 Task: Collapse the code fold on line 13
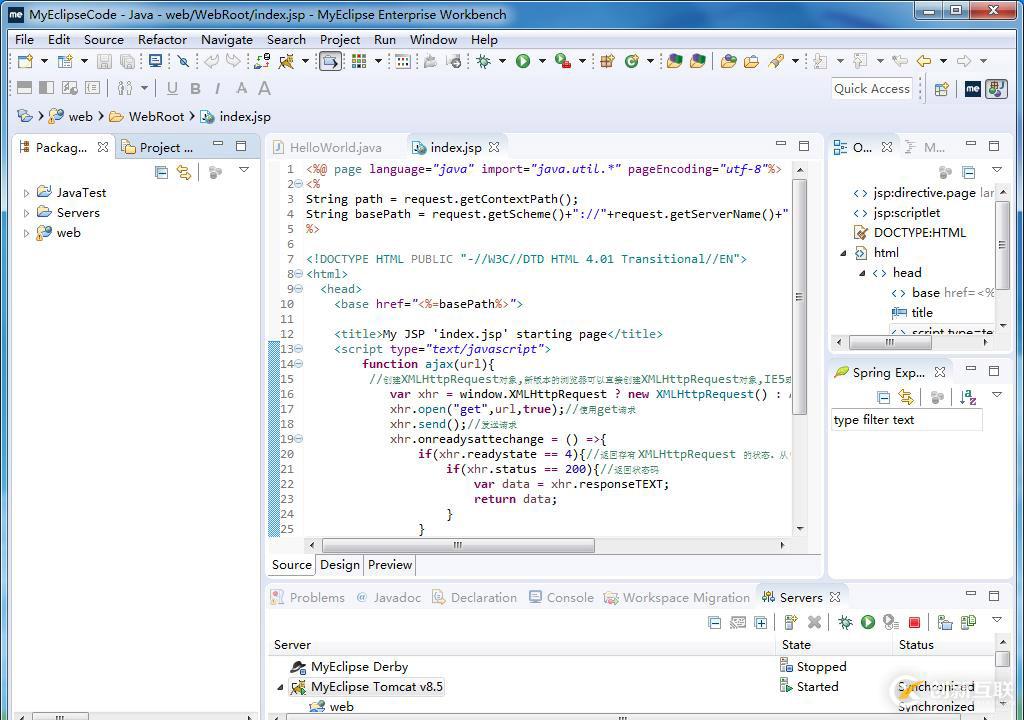299,349
